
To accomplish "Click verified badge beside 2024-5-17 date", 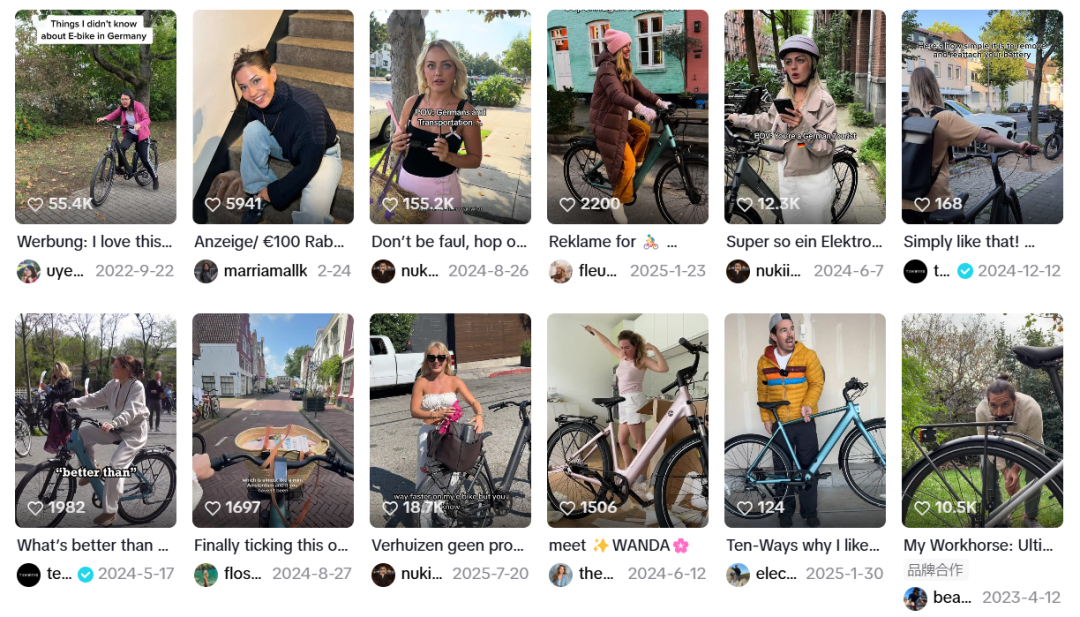I will pos(85,574).
